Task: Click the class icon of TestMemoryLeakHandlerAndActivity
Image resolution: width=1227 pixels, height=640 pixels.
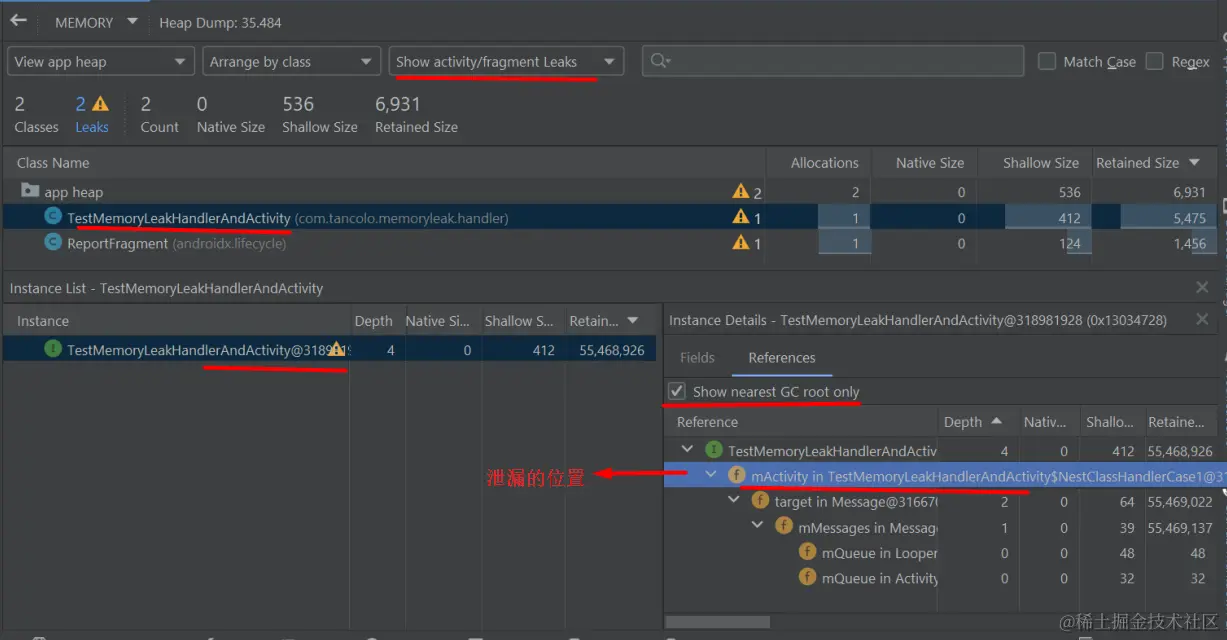Action: pos(52,217)
